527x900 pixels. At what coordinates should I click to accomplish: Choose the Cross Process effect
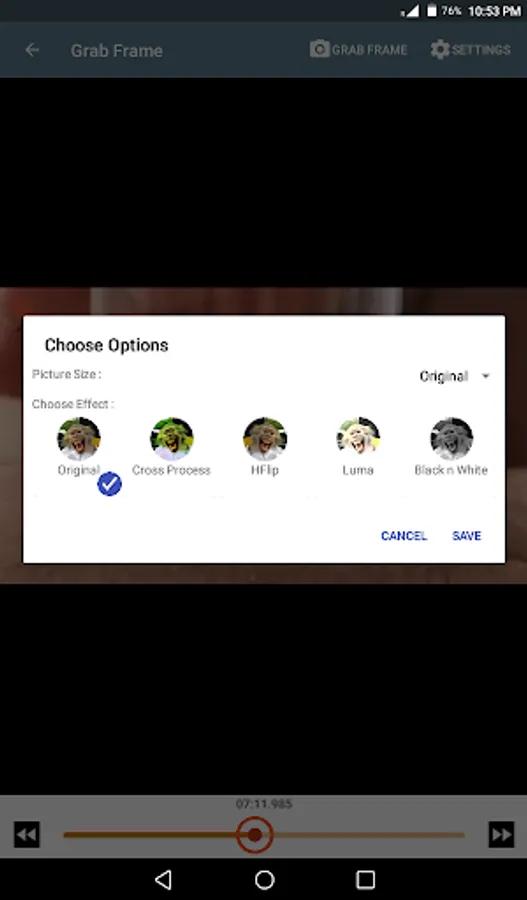click(172, 439)
